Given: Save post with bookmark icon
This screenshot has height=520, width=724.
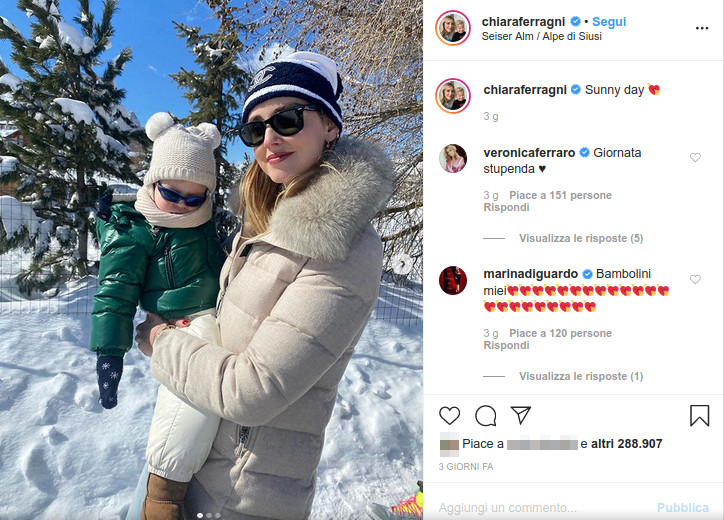Looking at the screenshot, I should pos(700,415).
